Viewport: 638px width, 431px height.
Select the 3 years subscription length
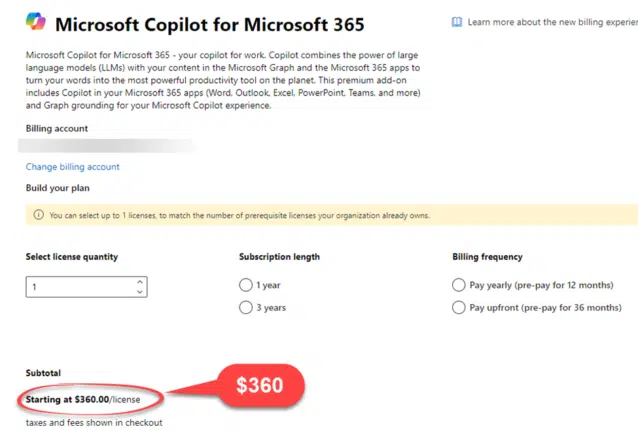(x=246, y=307)
